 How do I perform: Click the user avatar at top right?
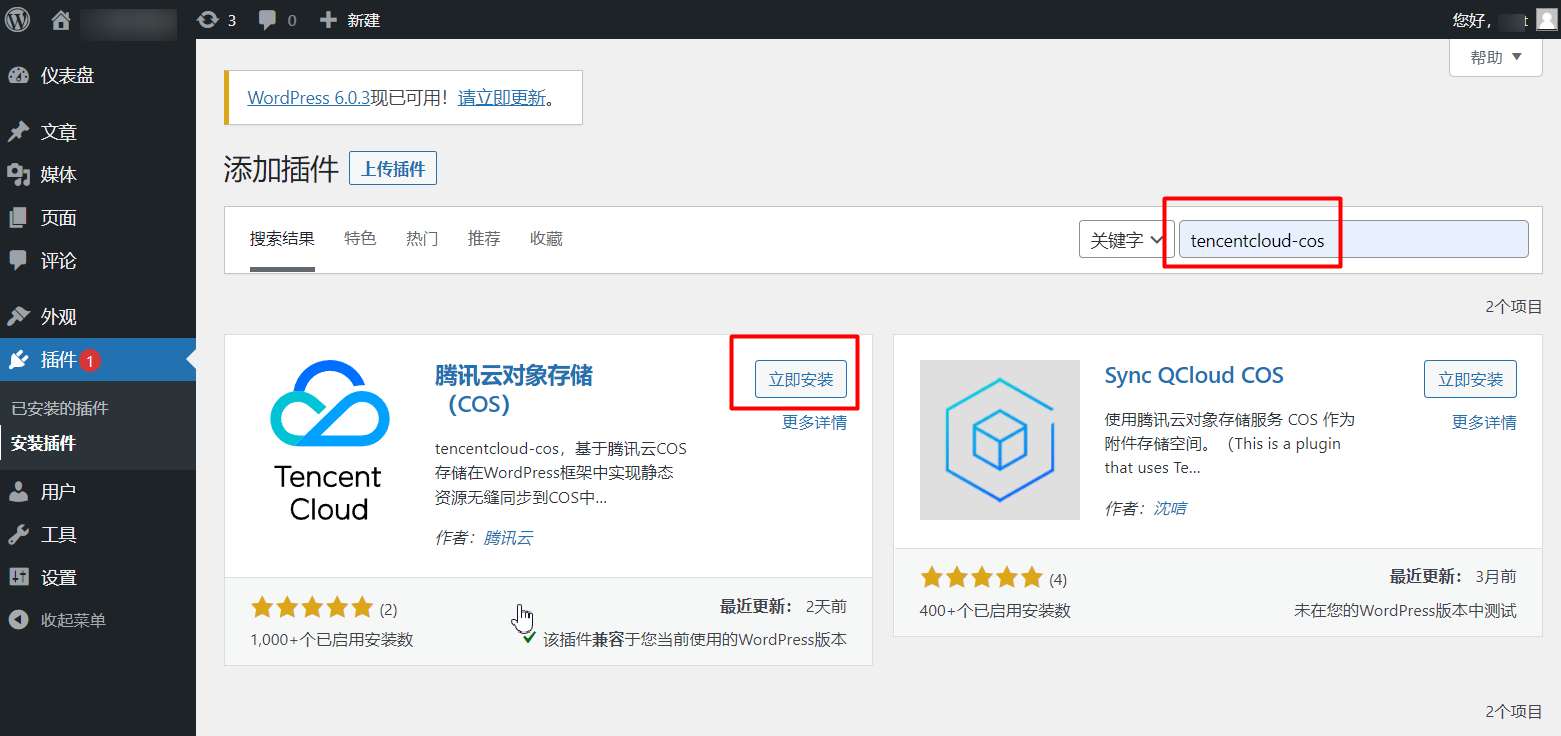click(1546, 20)
